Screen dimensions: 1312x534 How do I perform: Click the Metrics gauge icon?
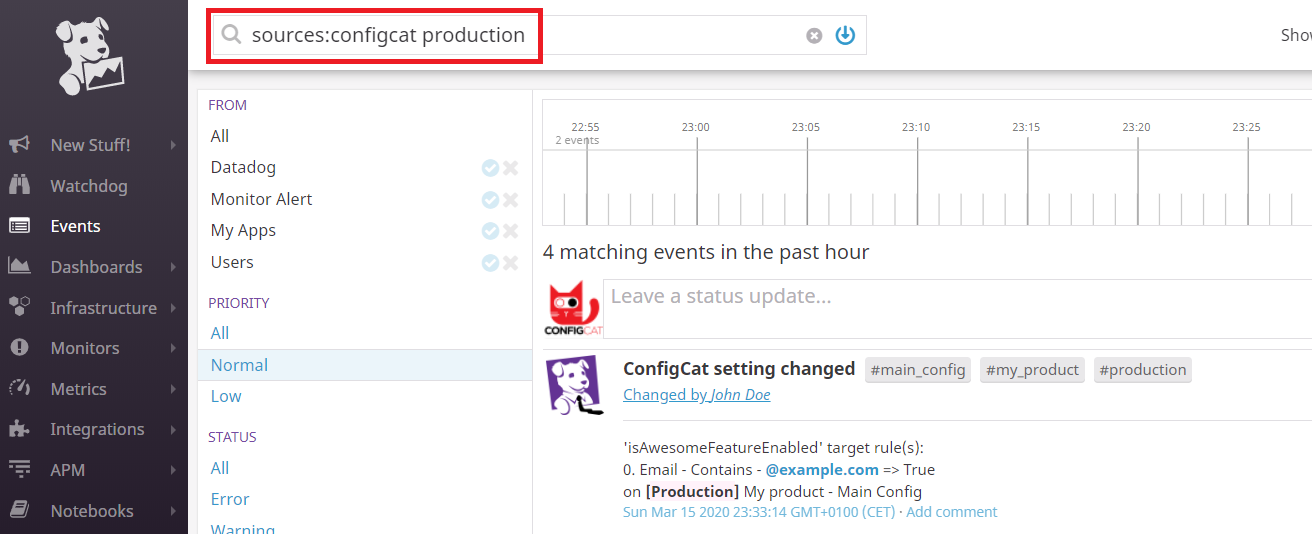click(x=19, y=388)
